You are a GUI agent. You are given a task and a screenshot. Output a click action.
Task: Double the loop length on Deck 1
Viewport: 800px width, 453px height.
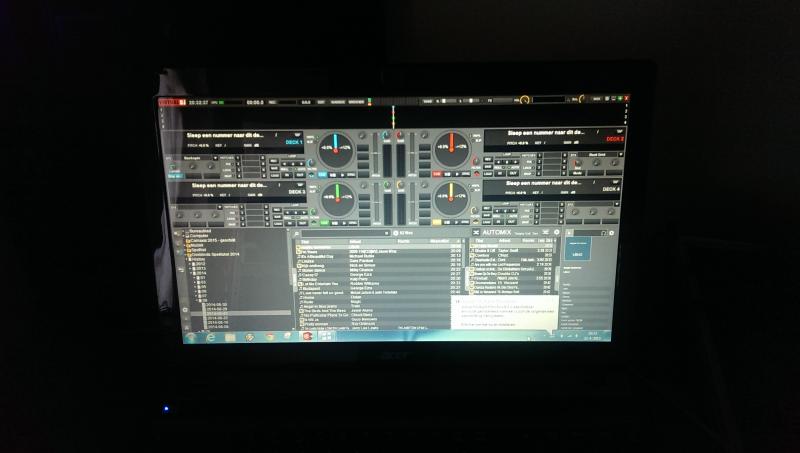302,164
